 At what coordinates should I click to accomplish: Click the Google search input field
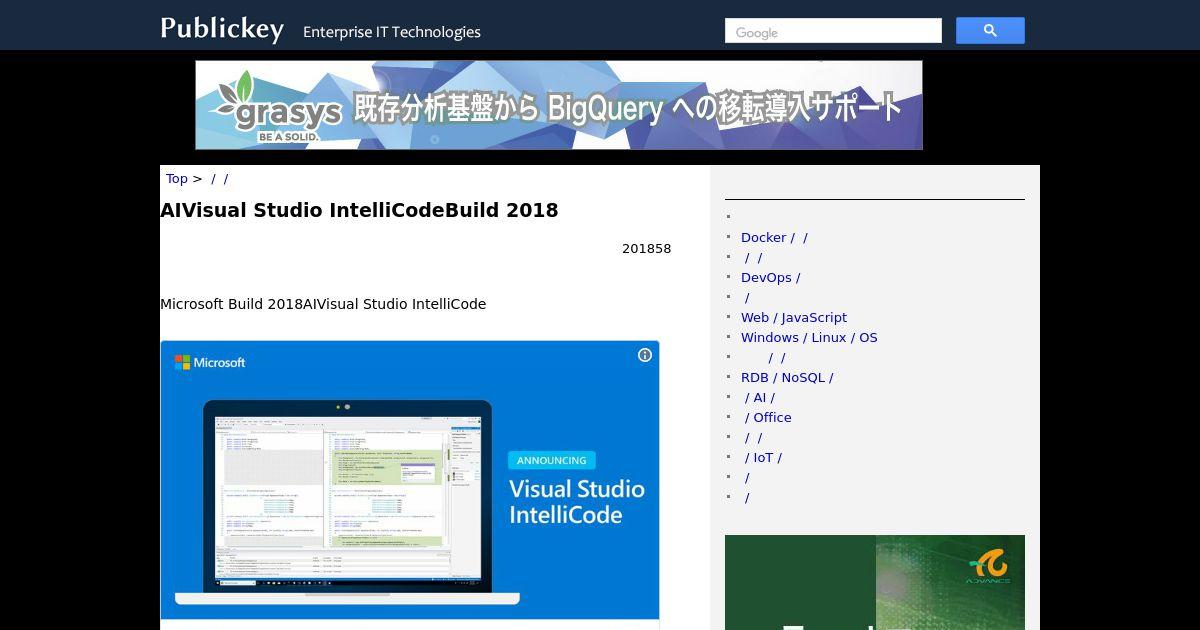click(833, 31)
